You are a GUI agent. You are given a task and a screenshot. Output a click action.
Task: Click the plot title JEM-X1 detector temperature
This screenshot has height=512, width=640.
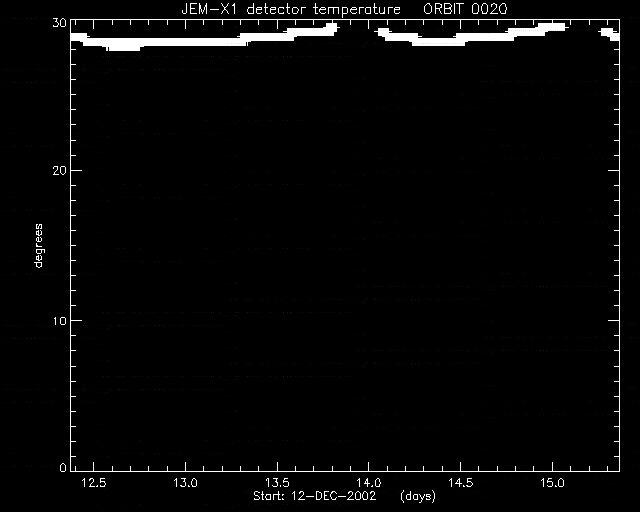coord(291,9)
